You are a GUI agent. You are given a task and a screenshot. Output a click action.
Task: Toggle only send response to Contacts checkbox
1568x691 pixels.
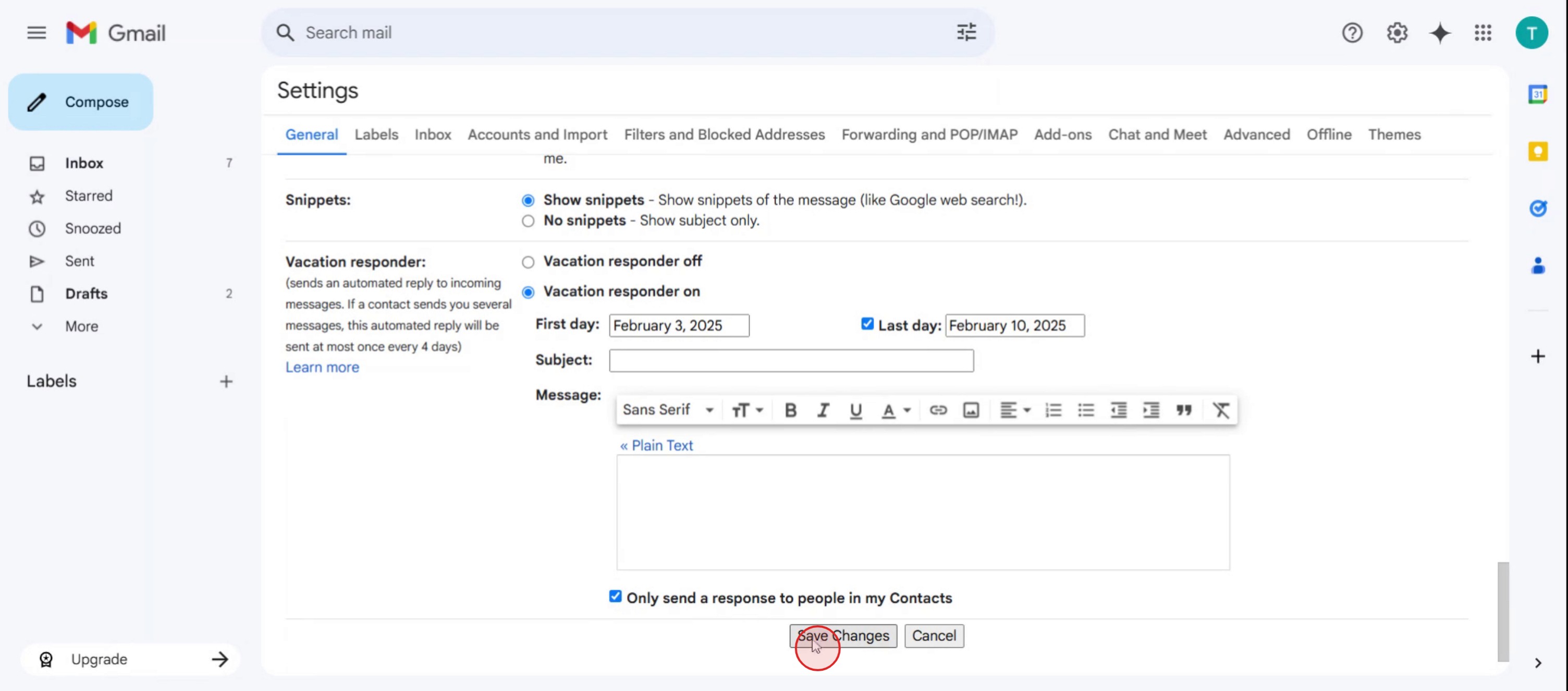pos(615,597)
